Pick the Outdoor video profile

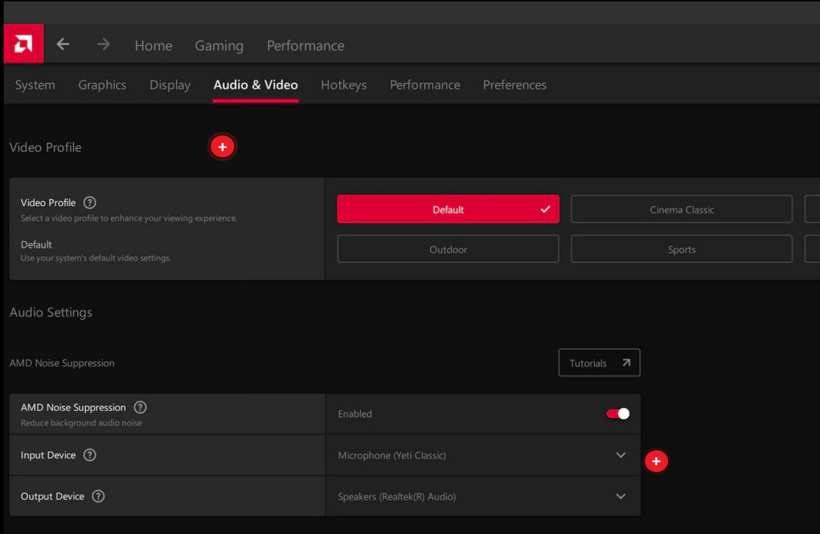tap(448, 249)
